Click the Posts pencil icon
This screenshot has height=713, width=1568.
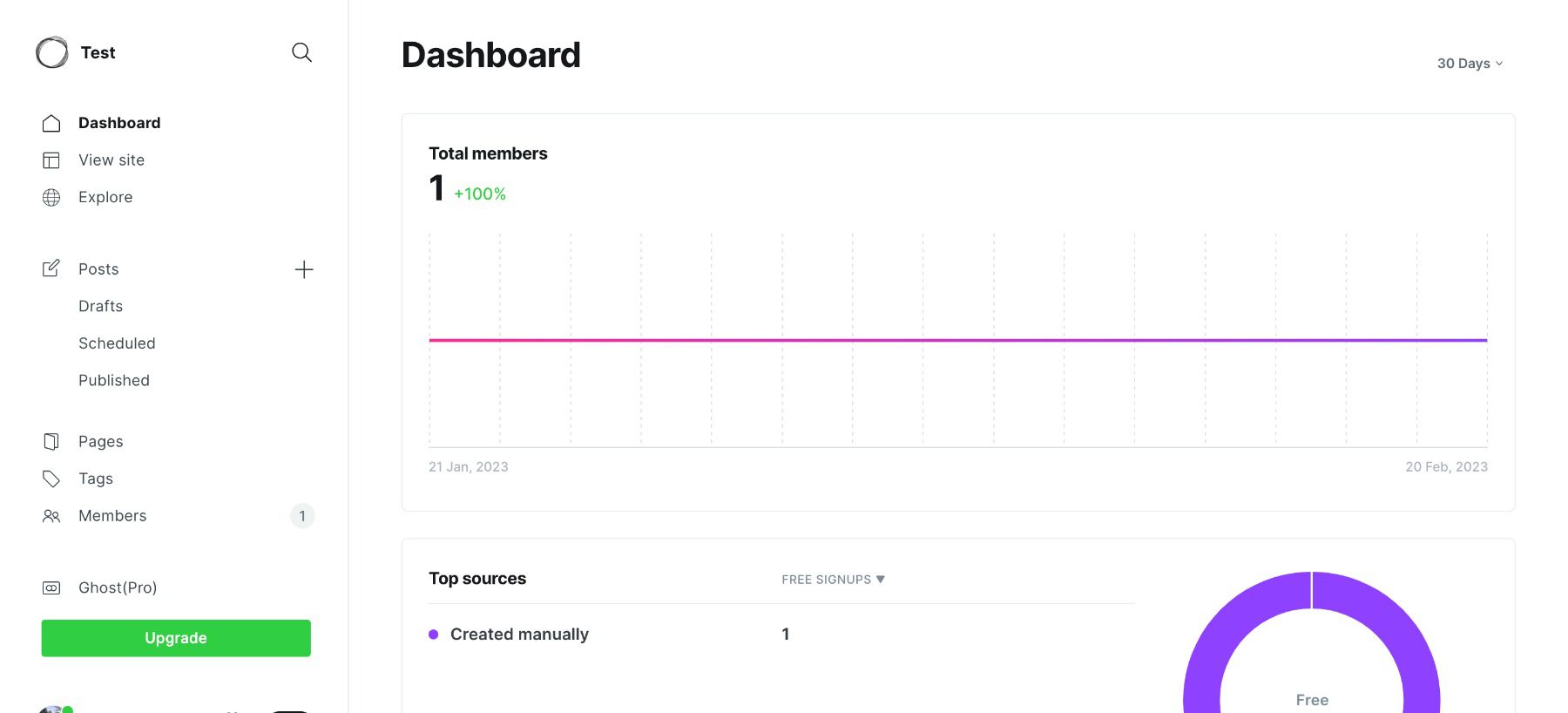(x=51, y=268)
